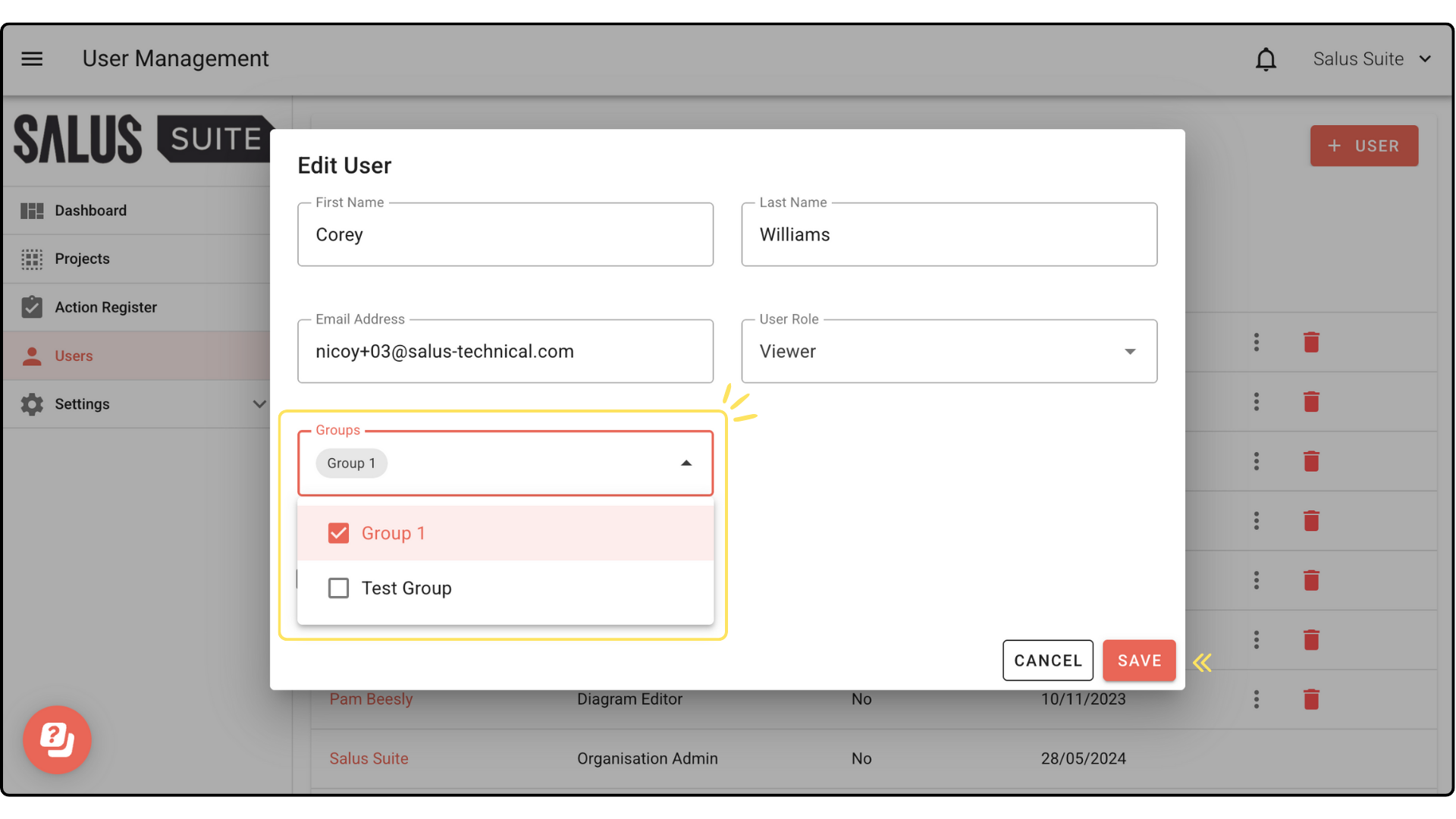The height and width of the screenshot is (819, 1456).
Task: Open the hamburger navigation menu
Action: click(32, 58)
